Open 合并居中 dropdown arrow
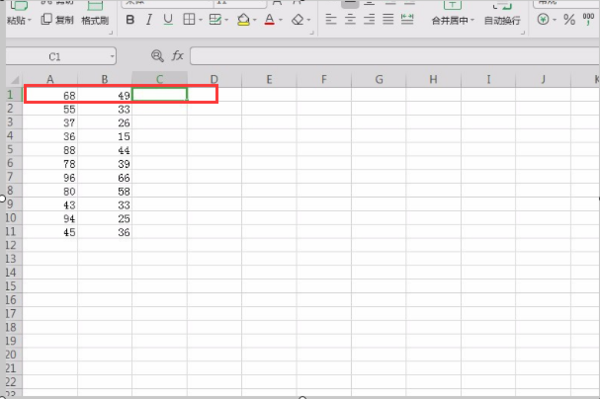 [472, 21]
